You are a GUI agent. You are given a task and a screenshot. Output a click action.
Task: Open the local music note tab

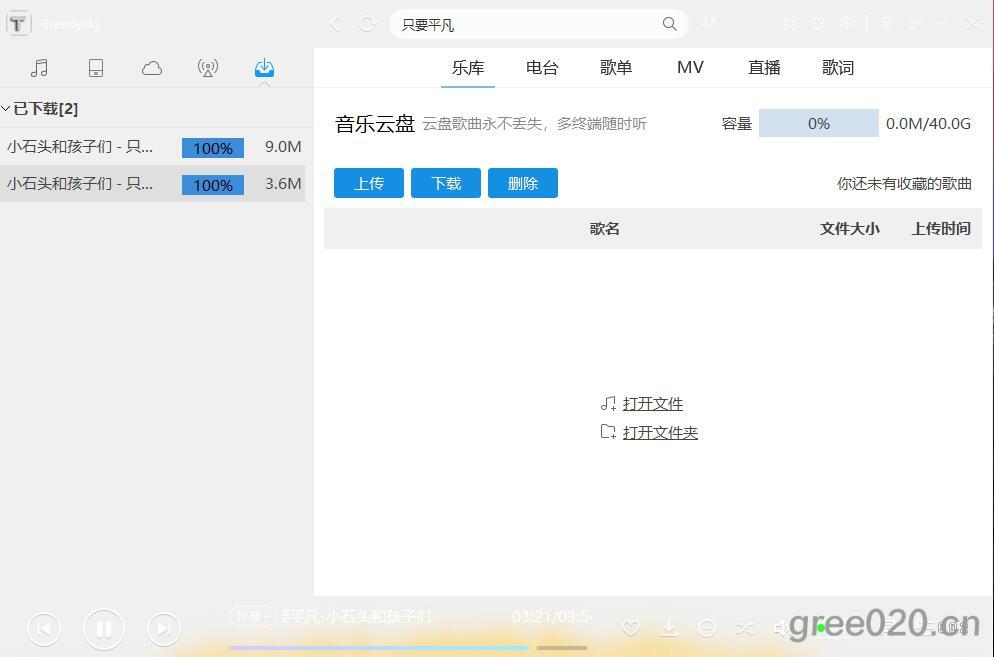tap(40, 68)
